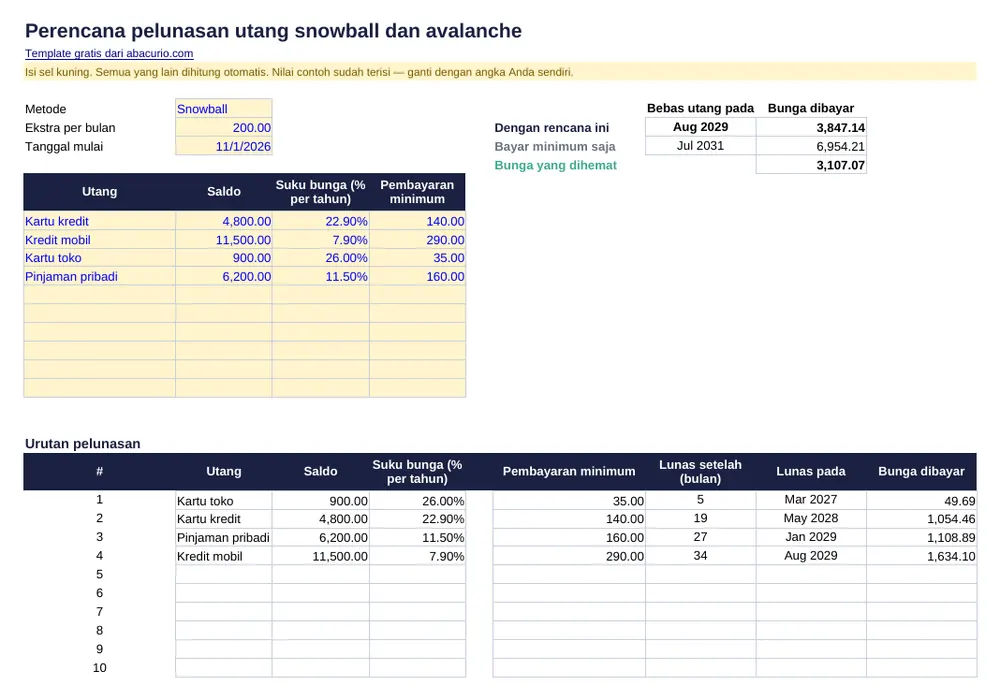Select Kredit mobil's blue saldo 11,500.00 in the Utang table

pyautogui.click(x=224, y=240)
